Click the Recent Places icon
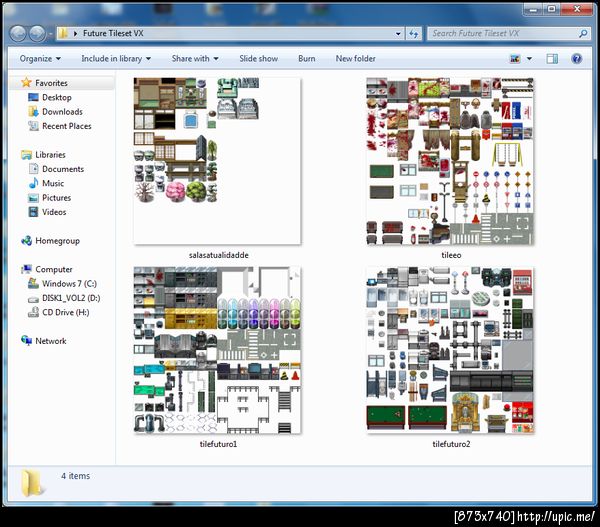 [x=33, y=126]
